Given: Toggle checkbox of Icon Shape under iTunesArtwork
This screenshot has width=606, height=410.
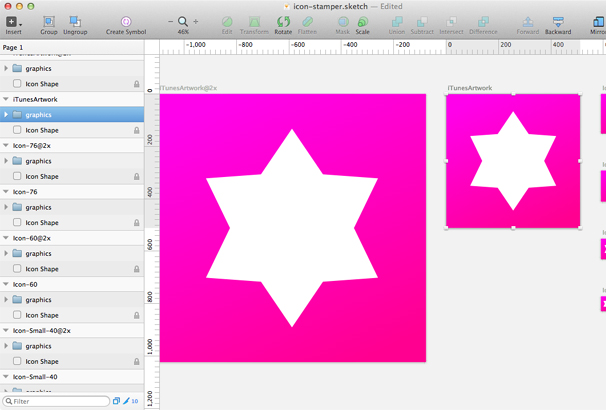Looking at the screenshot, I should click(17, 130).
